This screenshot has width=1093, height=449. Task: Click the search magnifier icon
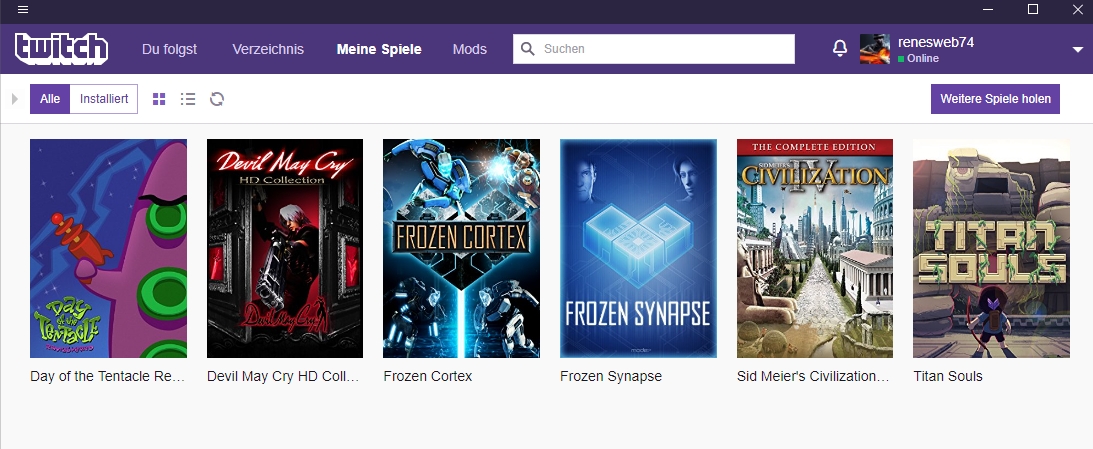[x=528, y=49]
